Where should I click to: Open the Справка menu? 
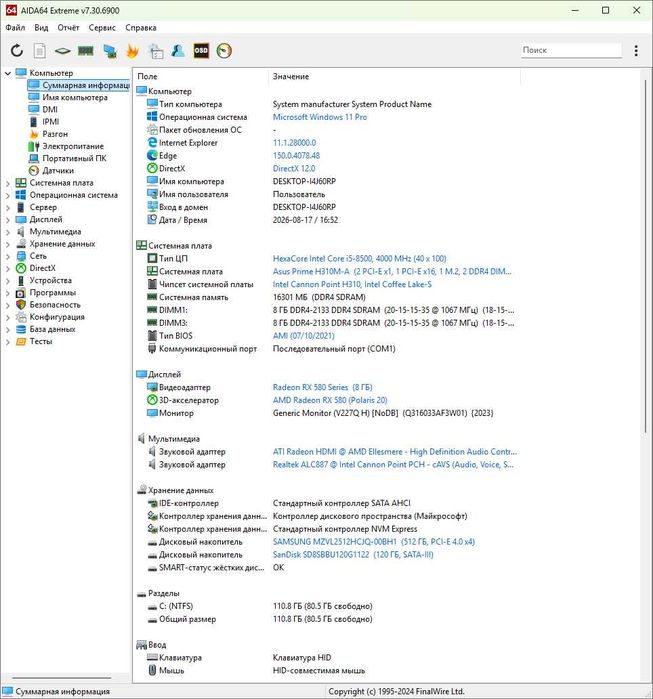tap(141, 28)
